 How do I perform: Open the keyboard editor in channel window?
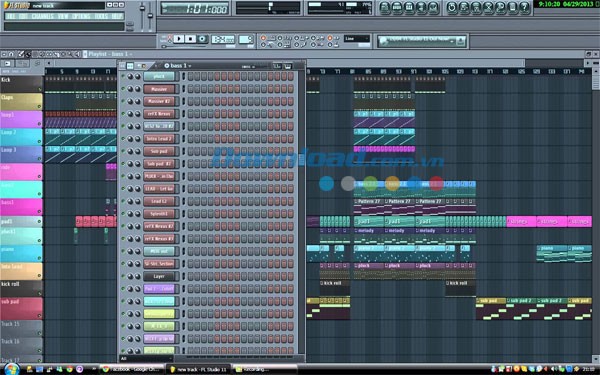point(288,66)
